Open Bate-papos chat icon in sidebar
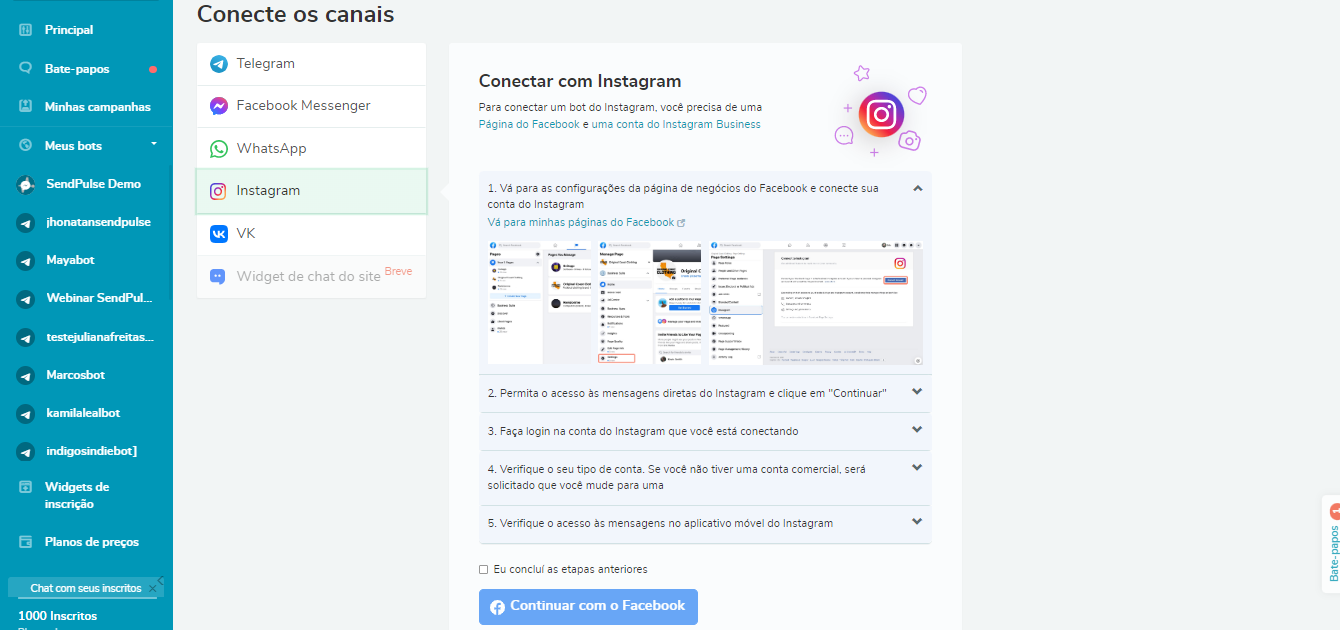The image size is (1340, 630). click(x=26, y=69)
